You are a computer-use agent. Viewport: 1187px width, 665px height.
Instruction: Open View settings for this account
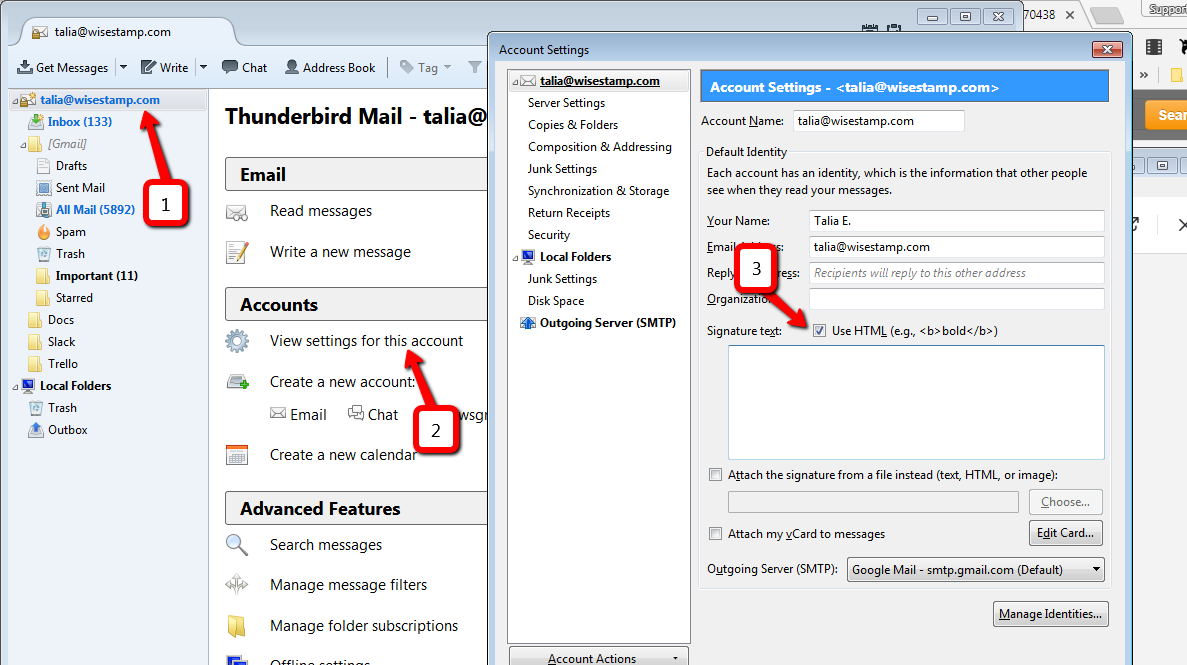(366, 341)
